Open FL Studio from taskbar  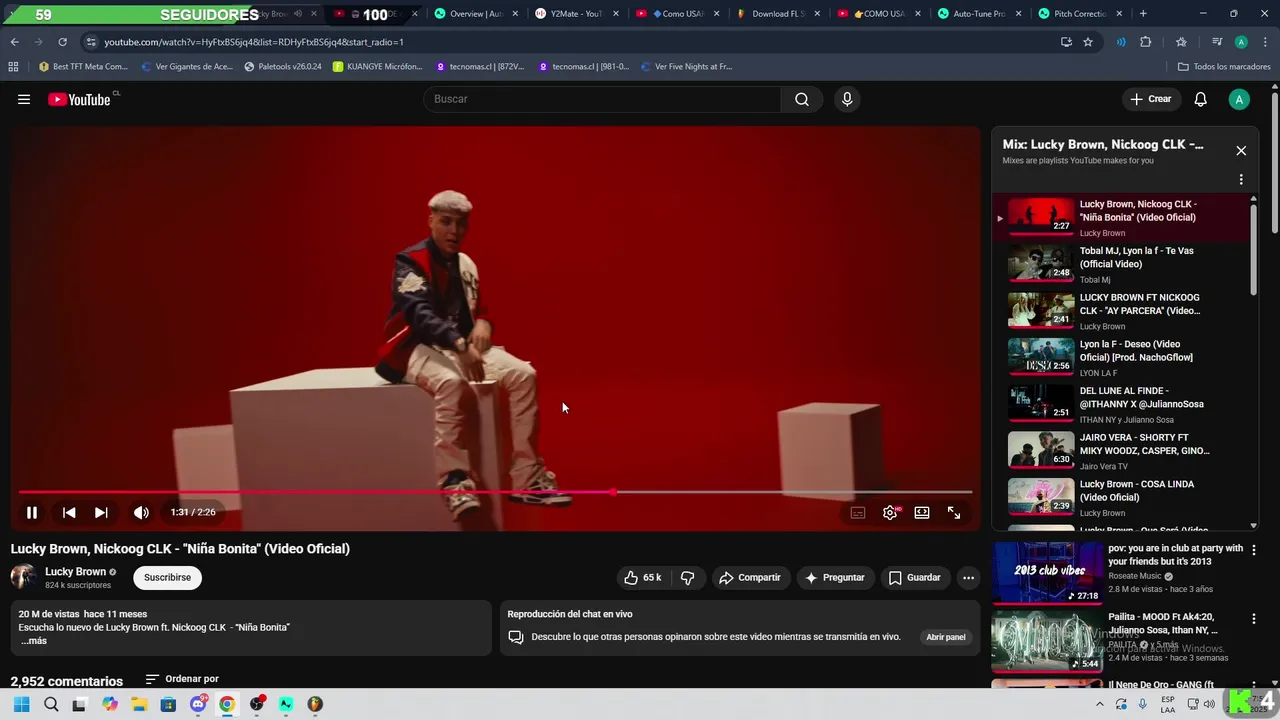[315, 704]
